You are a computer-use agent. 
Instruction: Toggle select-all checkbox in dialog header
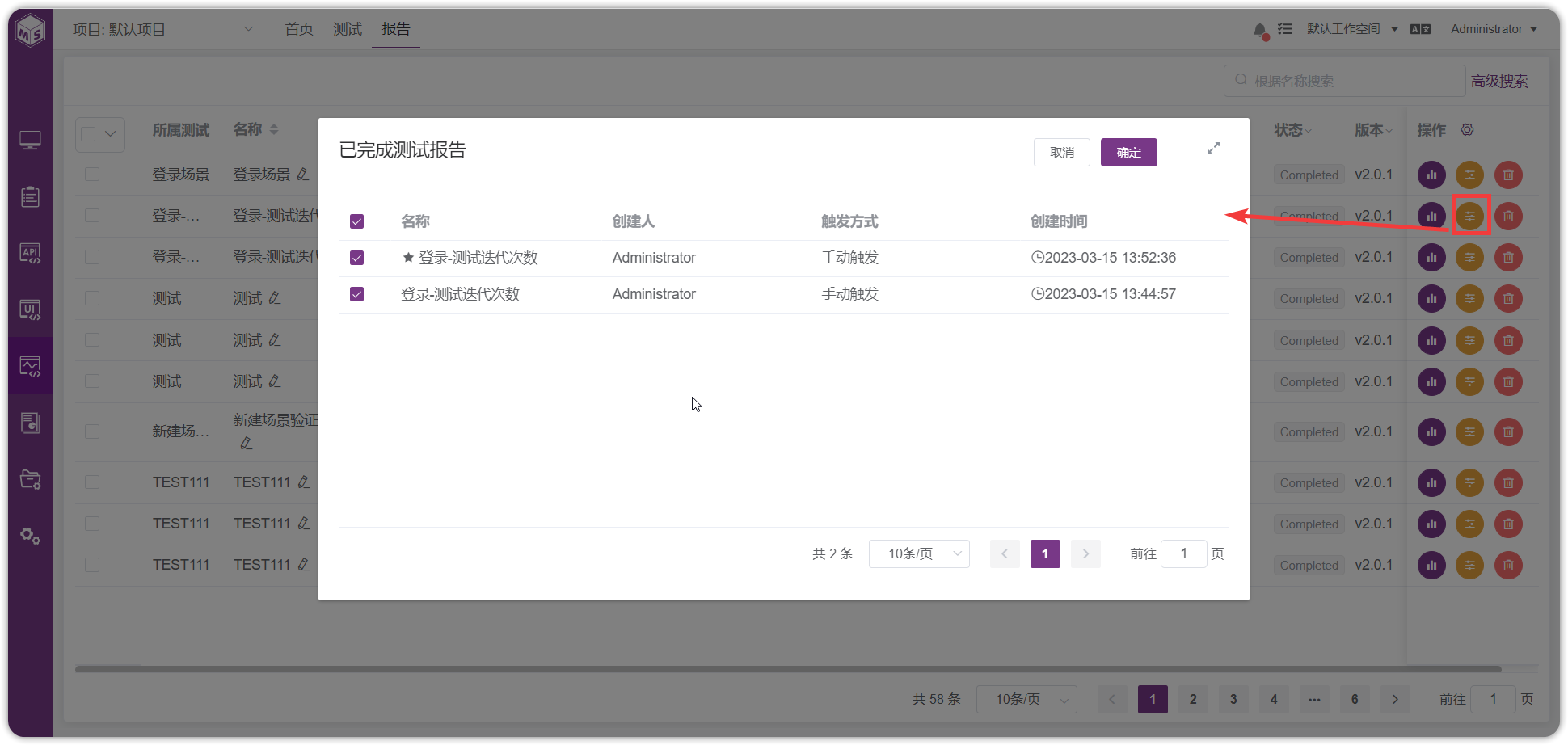pyautogui.click(x=356, y=221)
